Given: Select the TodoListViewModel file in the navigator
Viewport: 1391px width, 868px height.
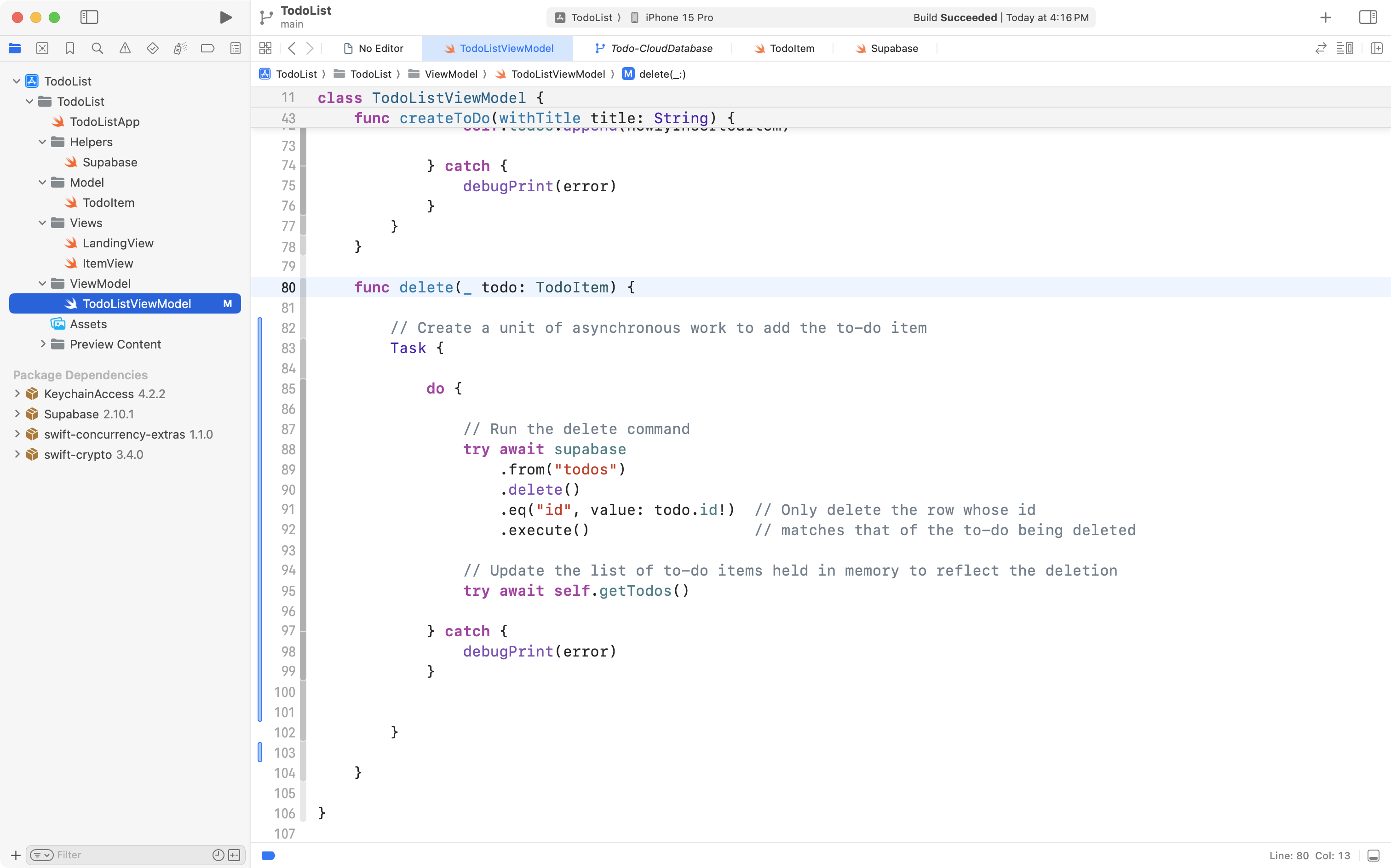Looking at the screenshot, I should (138, 303).
